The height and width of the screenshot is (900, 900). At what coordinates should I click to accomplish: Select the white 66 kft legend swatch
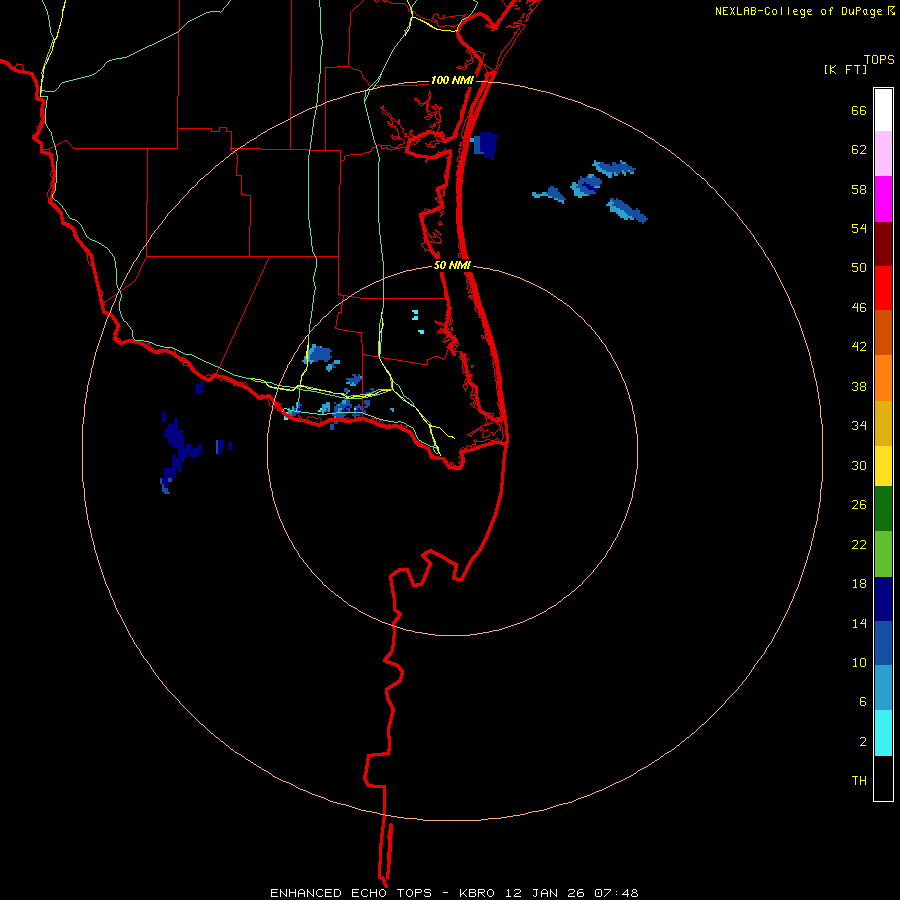pyautogui.click(x=883, y=110)
